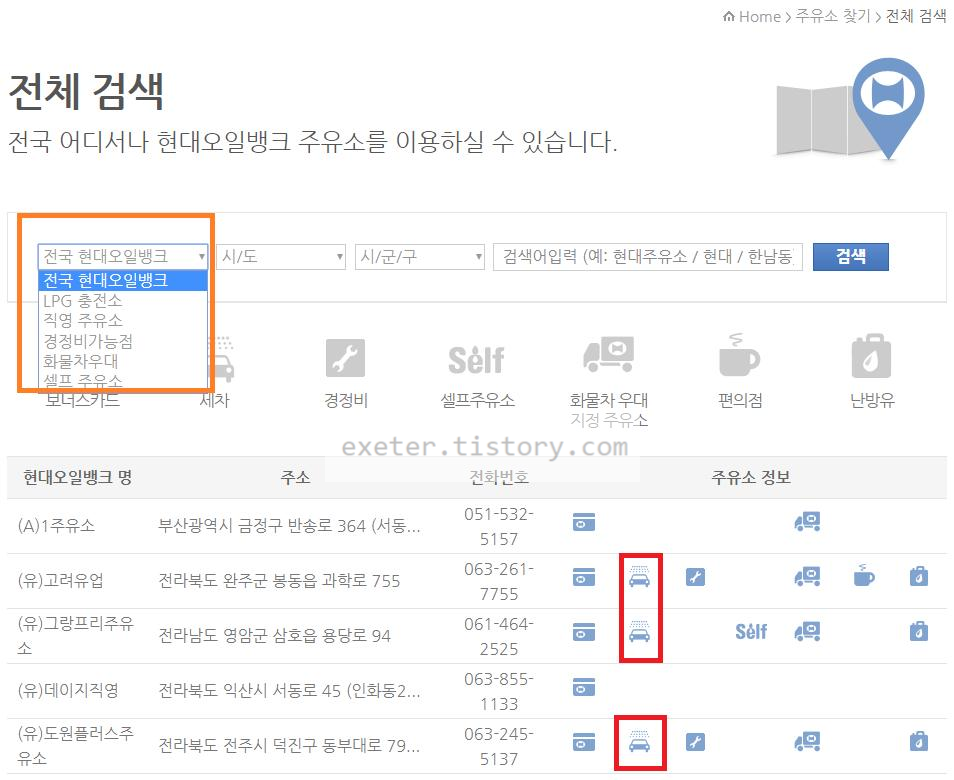Click heating oil icon in (유)그랑프리주유소 row
954x780 pixels.
point(919,631)
